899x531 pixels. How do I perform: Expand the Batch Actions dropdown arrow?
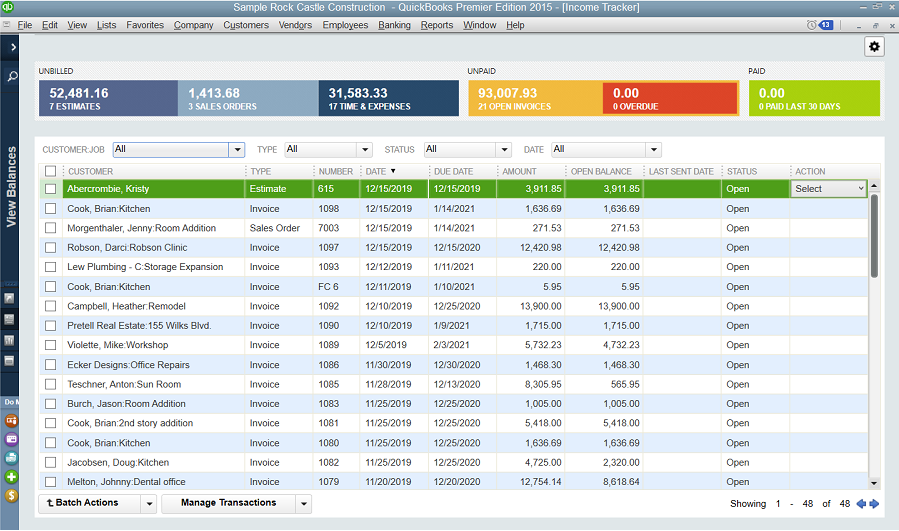[149, 503]
